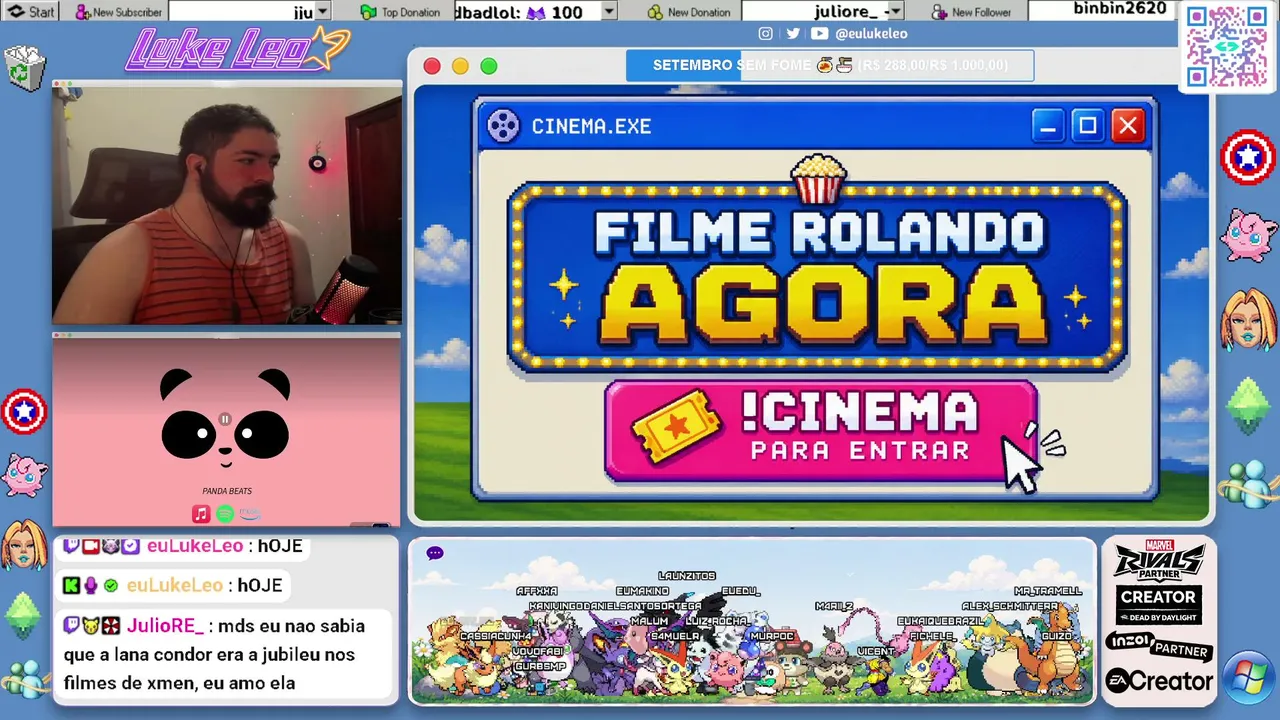Open dropdown arrow next to juliore_
Screen dimensions: 1280x720
[895, 12]
